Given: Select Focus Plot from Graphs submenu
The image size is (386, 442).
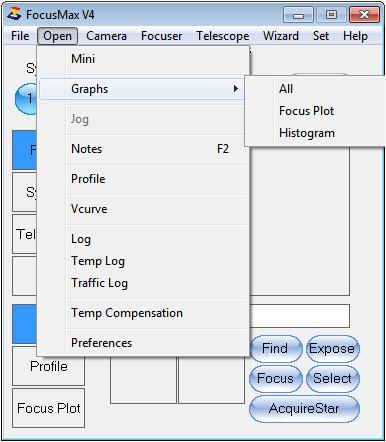Looking at the screenshot, I should [x=306, y=111].
